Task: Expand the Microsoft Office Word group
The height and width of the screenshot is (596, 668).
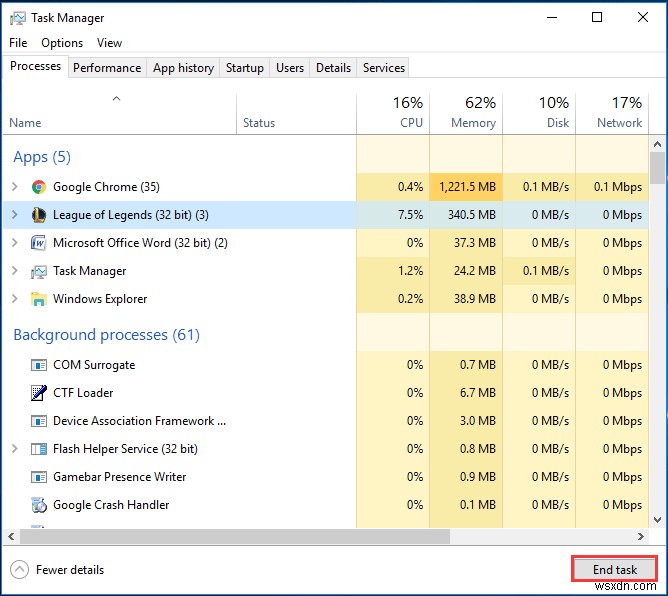Action: click(15, 243)
